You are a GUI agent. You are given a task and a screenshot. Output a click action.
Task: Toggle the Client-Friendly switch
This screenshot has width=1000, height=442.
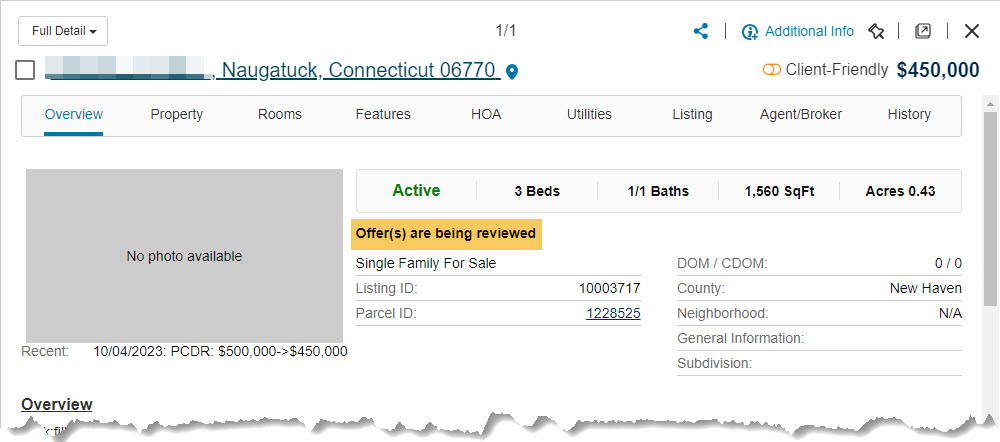pyautogui.click(x=771, y=70)
